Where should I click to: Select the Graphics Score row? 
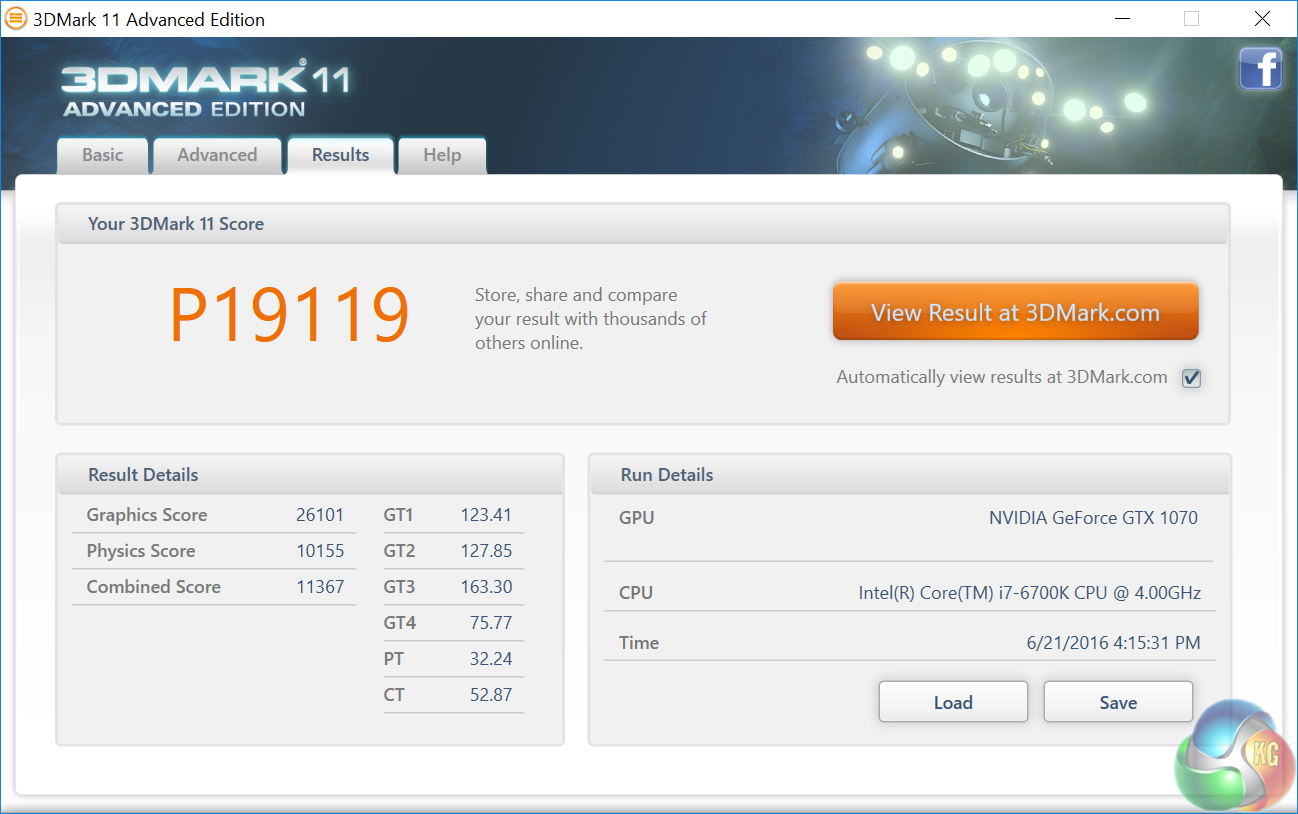click(x=214, y=515)
